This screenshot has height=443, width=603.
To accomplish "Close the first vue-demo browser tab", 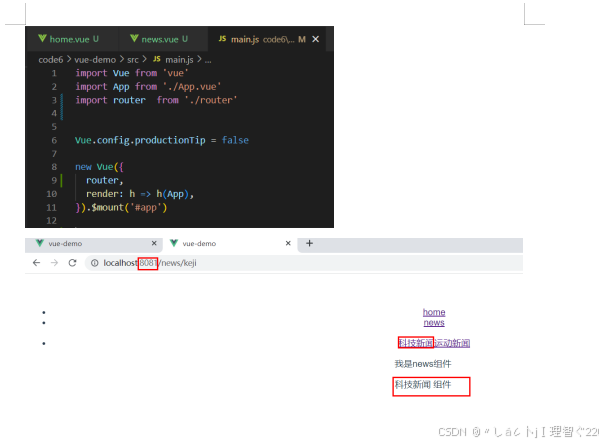I will coord(154,243).
